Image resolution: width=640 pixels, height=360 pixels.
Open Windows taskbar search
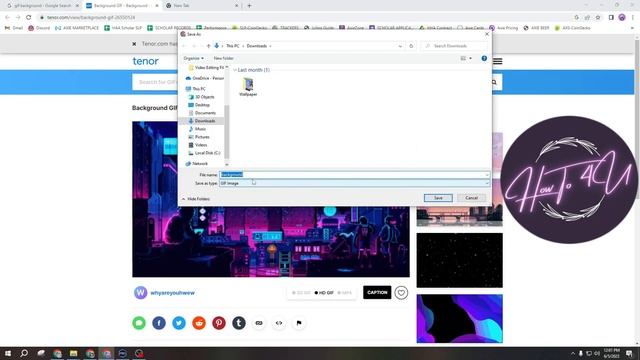coord(24,353)
